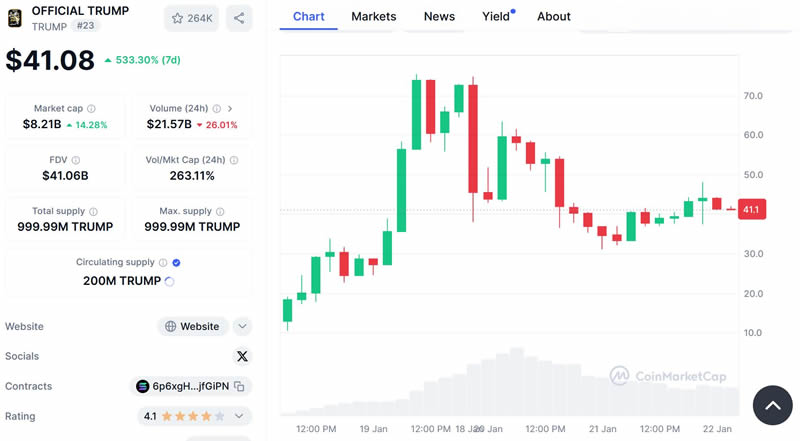The image size is (800, 441).
Task: Click the Max. supply info icon
Action: tap(221, 212)
